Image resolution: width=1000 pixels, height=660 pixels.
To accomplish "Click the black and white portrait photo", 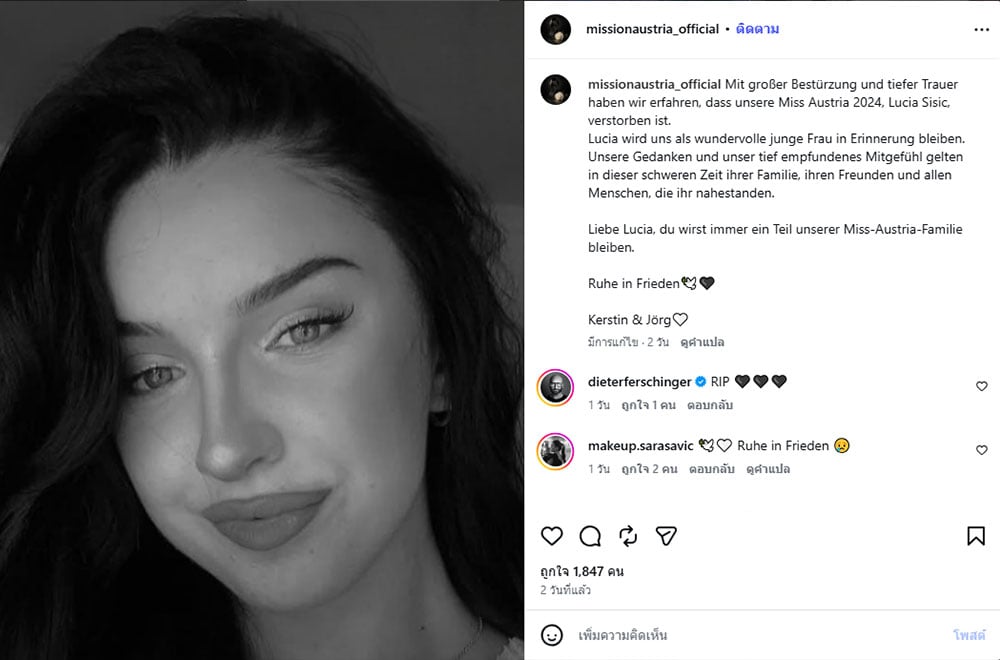I will click(x=261, y=330).
